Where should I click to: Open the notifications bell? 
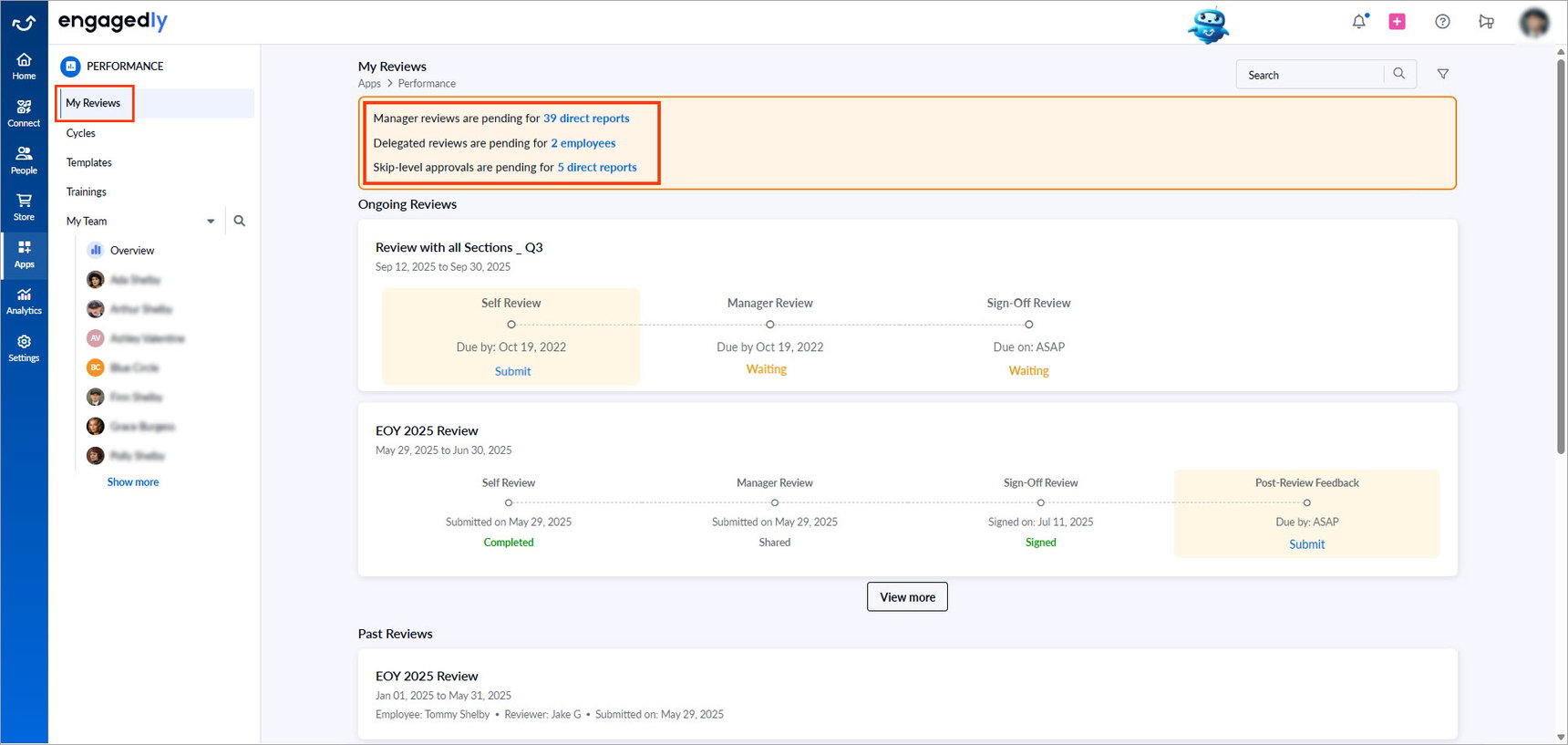click(1359, 21)
